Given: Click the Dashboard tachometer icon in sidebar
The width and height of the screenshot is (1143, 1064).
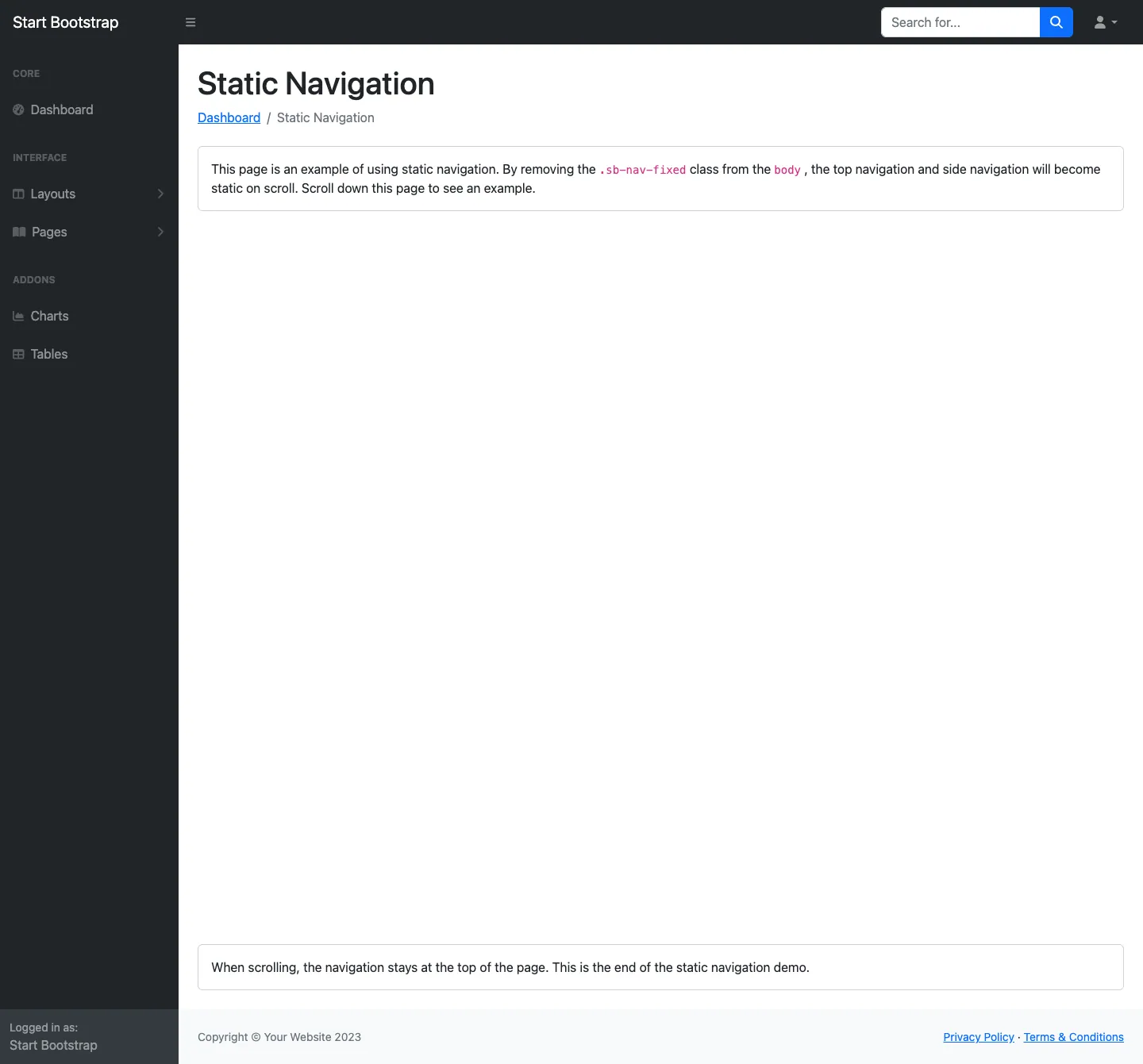Looking at the screenshot, I should pos(18,110).
